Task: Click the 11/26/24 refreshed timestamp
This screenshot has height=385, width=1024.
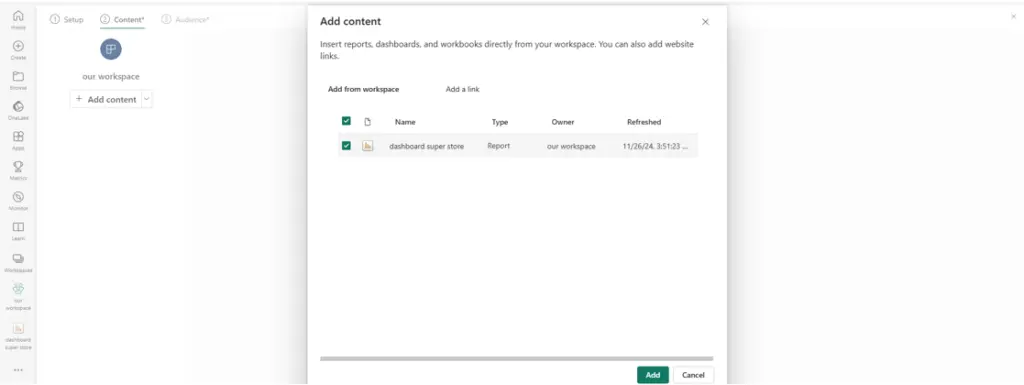Action: (x=655, y=146)
